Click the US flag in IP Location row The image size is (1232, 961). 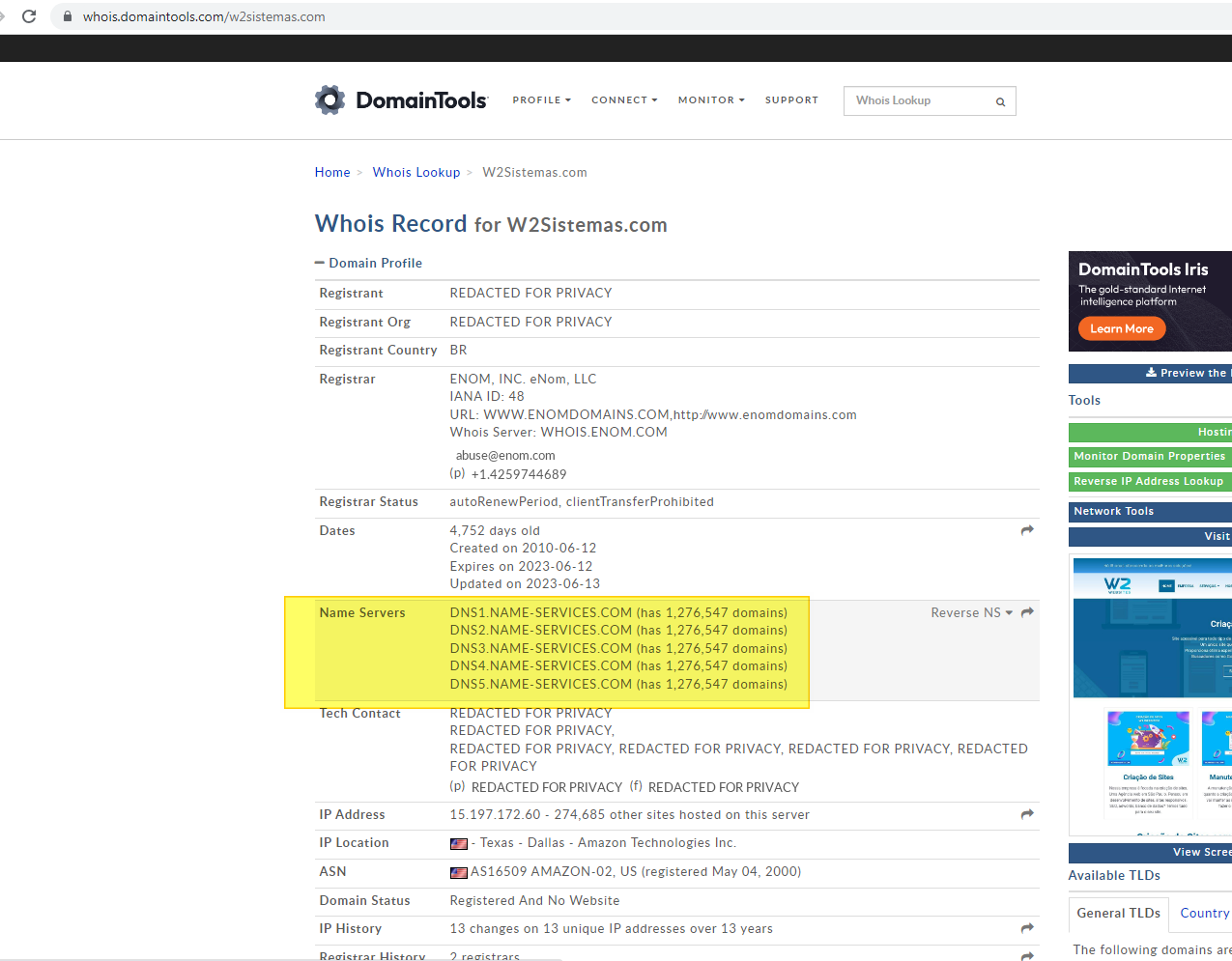click(459, 844)
